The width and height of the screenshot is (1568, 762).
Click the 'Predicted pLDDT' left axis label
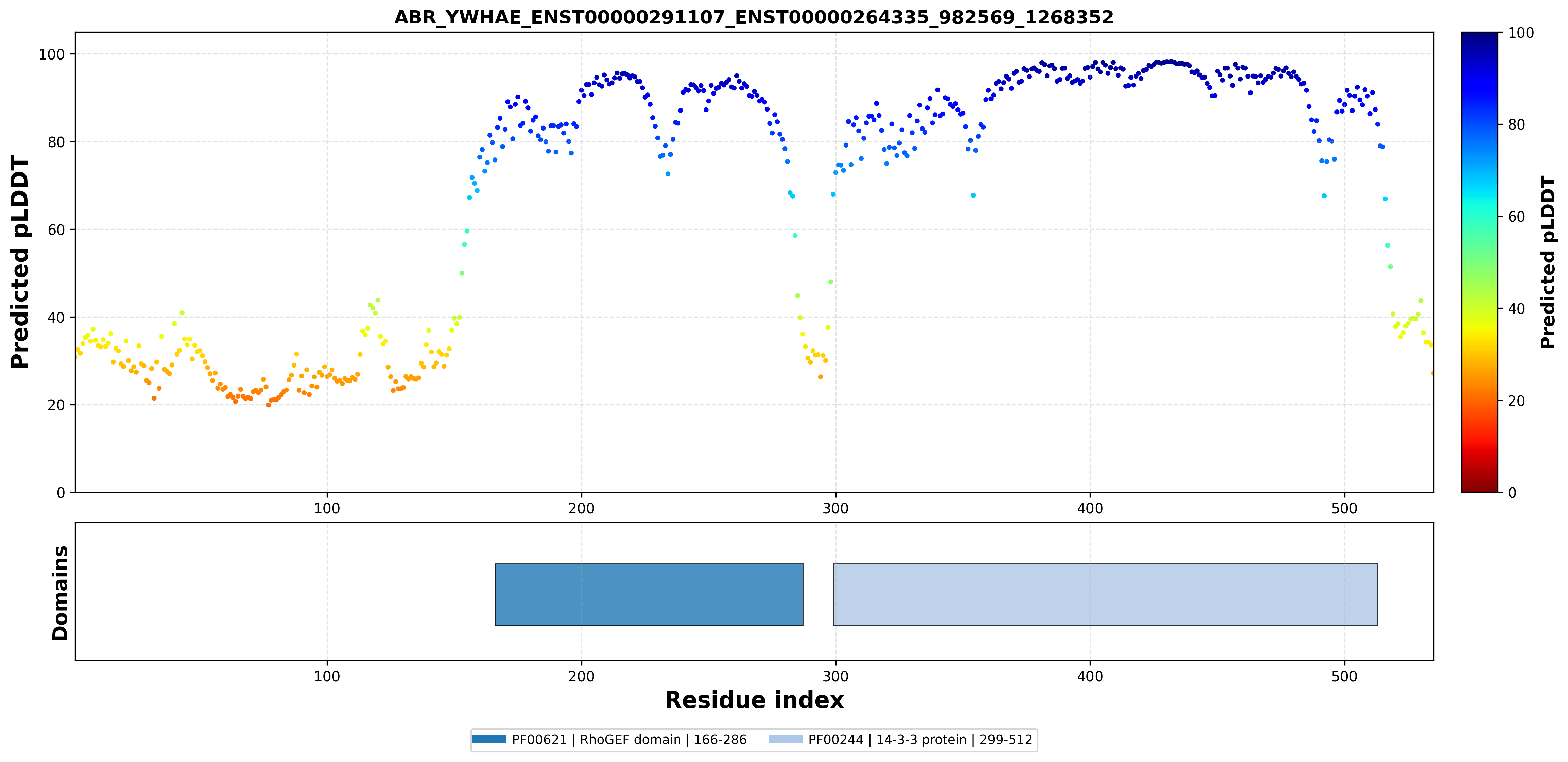point(19,262)
